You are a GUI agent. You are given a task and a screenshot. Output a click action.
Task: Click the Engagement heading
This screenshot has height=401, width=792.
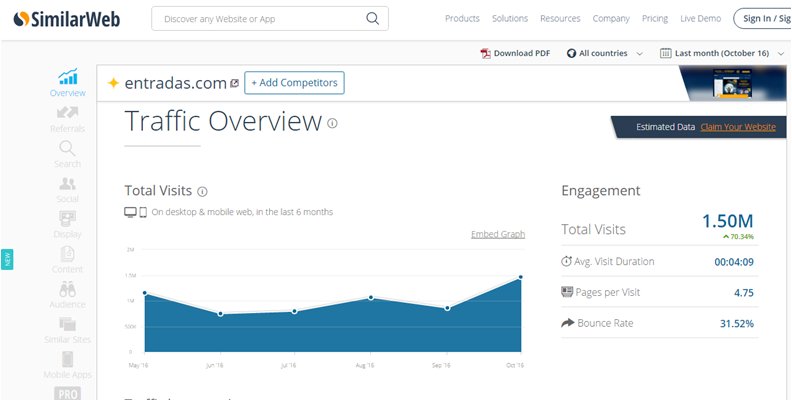coord(601,191)
